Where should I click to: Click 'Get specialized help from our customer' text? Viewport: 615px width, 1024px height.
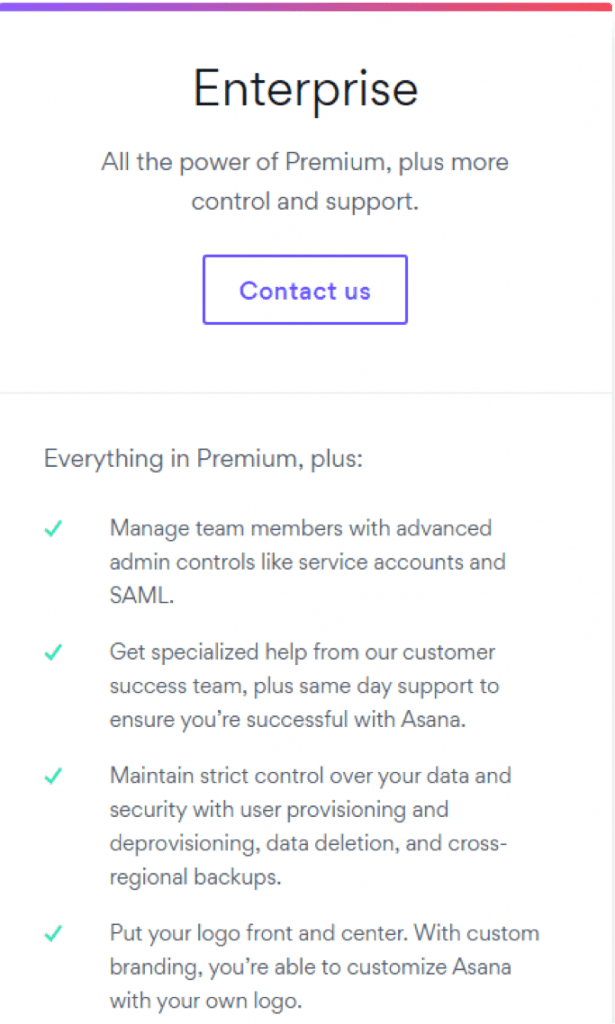(x=302, y=652)
